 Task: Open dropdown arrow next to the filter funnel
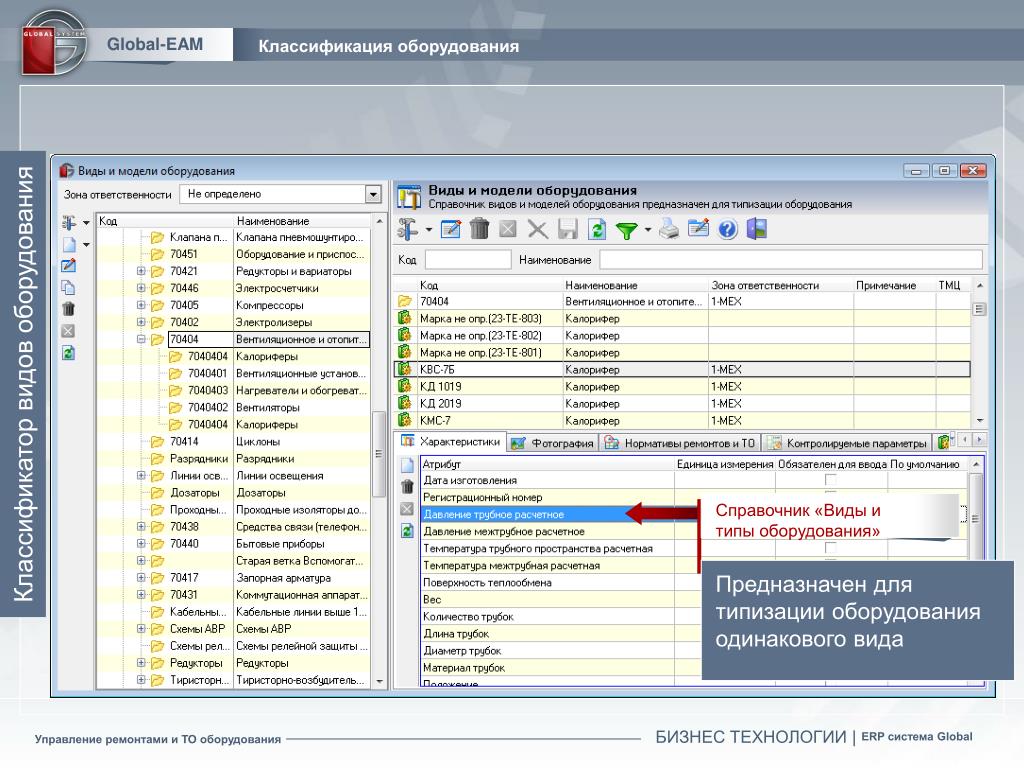[648, 230]
